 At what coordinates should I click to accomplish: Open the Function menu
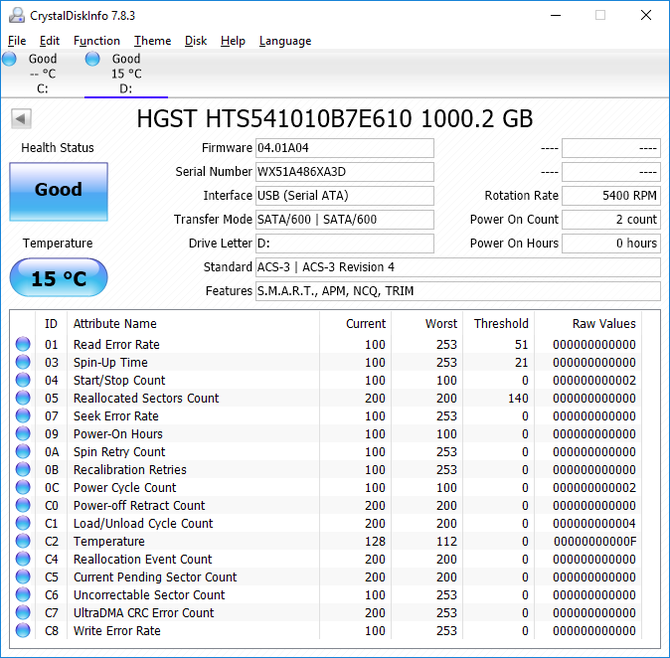pos(97,41)
